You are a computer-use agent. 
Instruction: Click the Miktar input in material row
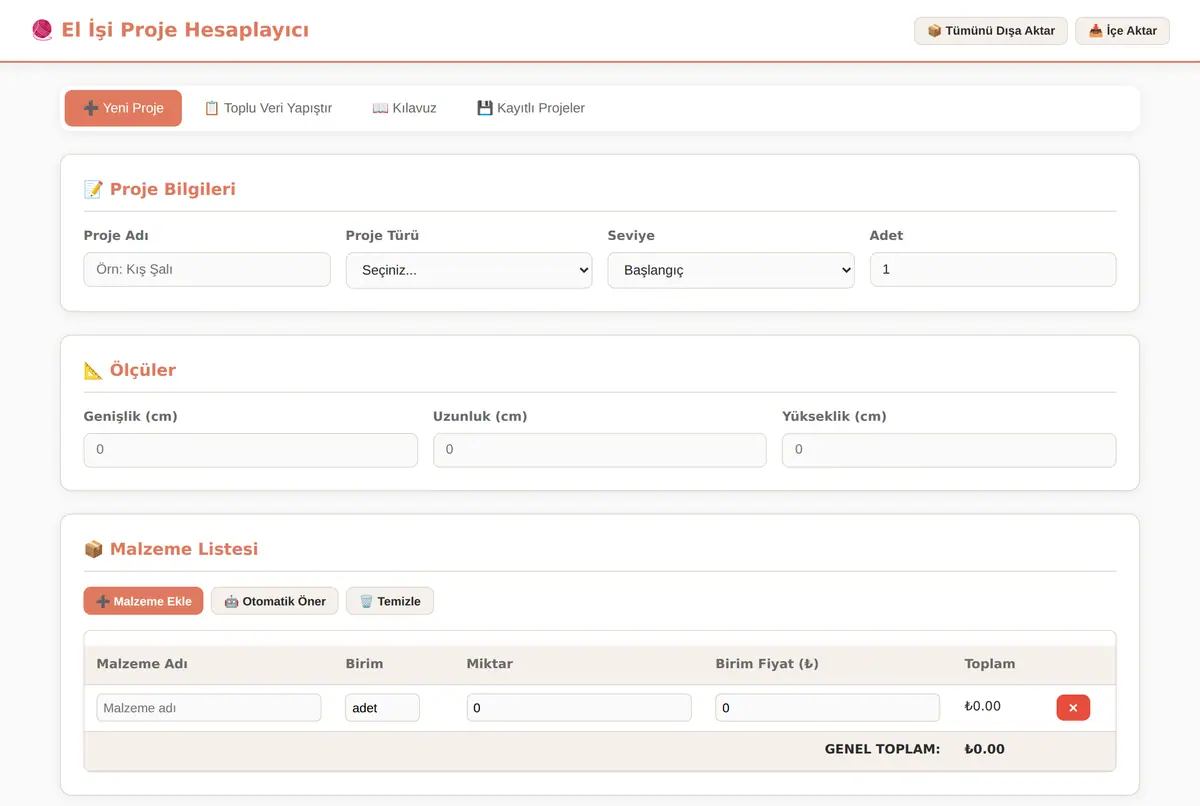pos(579,708)
